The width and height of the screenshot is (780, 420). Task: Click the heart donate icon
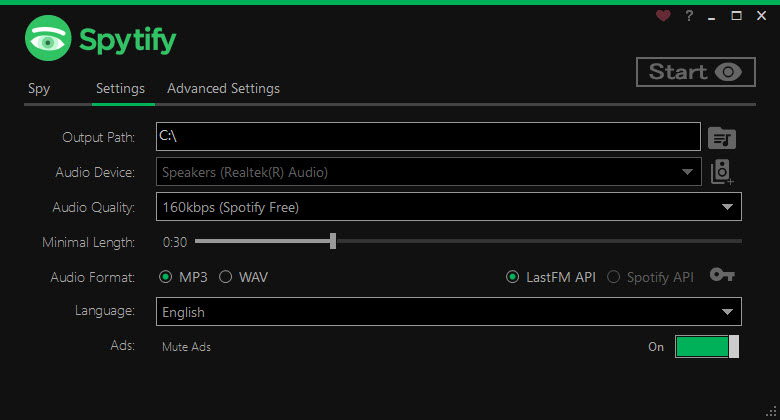tap(663, 16)
